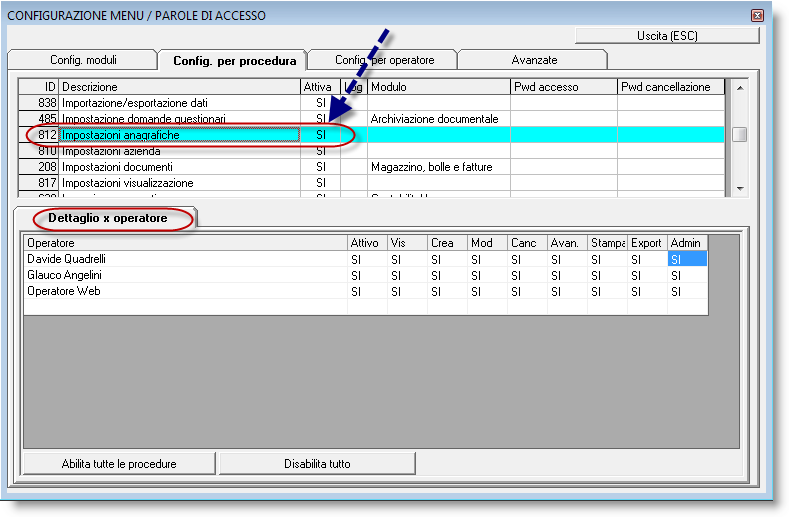Viewport: 789px width, 517px height.
Task: Sort by Descrizione column header
Action: point(180,87)
